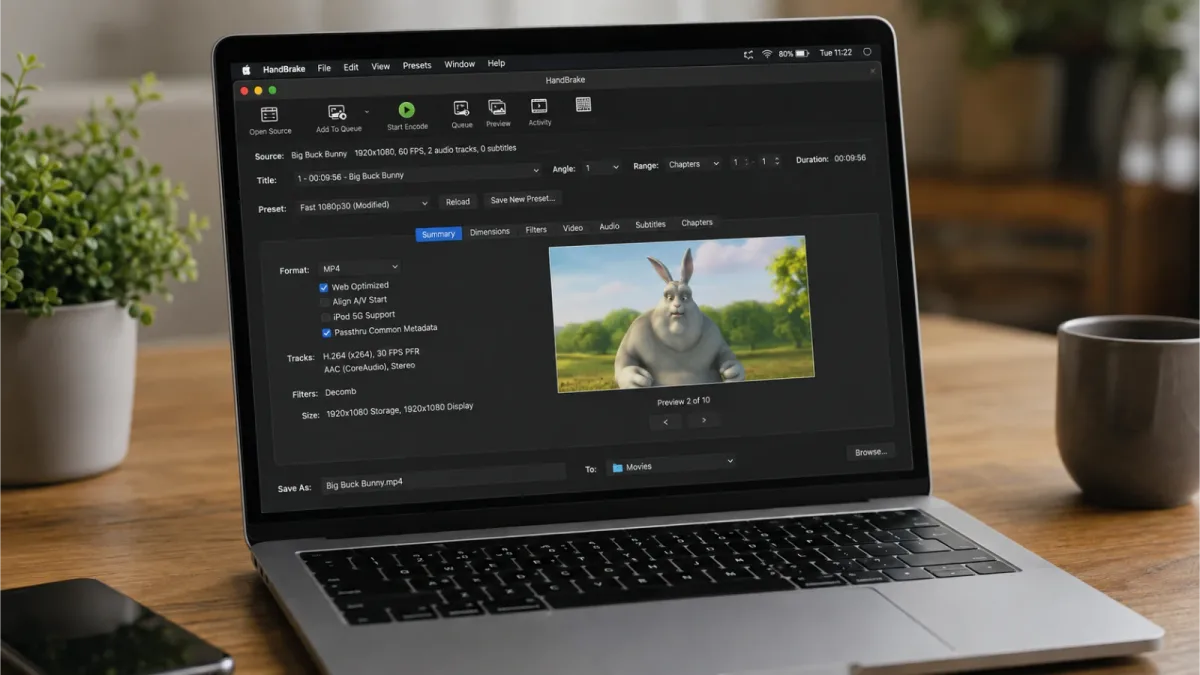Expand the Add To Queue dropdown arrow
Screen dimensions: 1200x675
pos(367,112)
